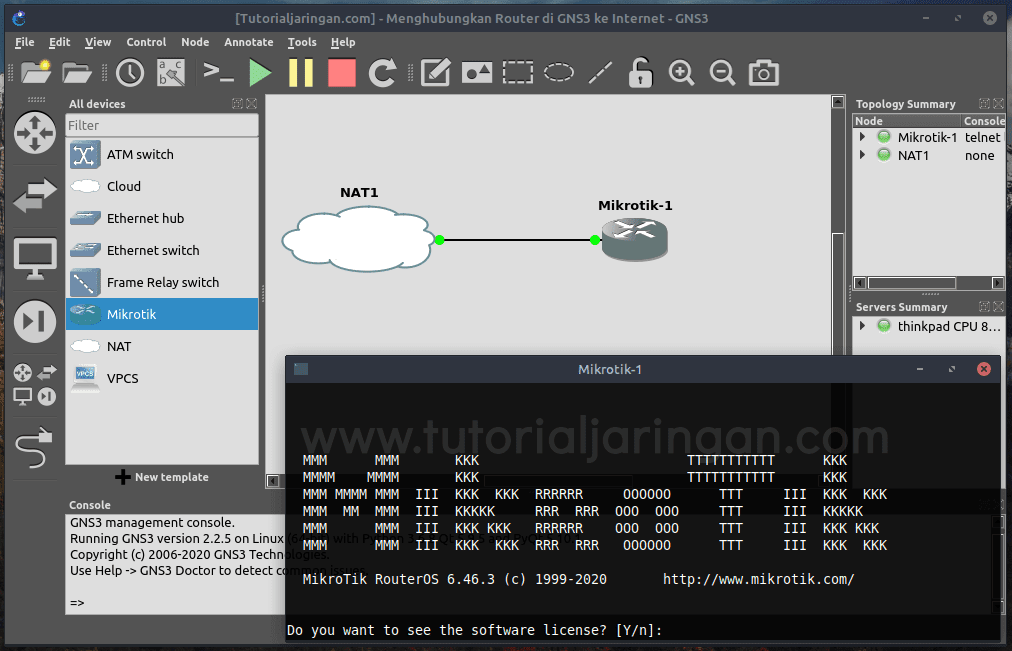The height and width of the screenshot is (651, 1012).
Task: Click the Zoom out magnifier icon
Action: point(722,72)
